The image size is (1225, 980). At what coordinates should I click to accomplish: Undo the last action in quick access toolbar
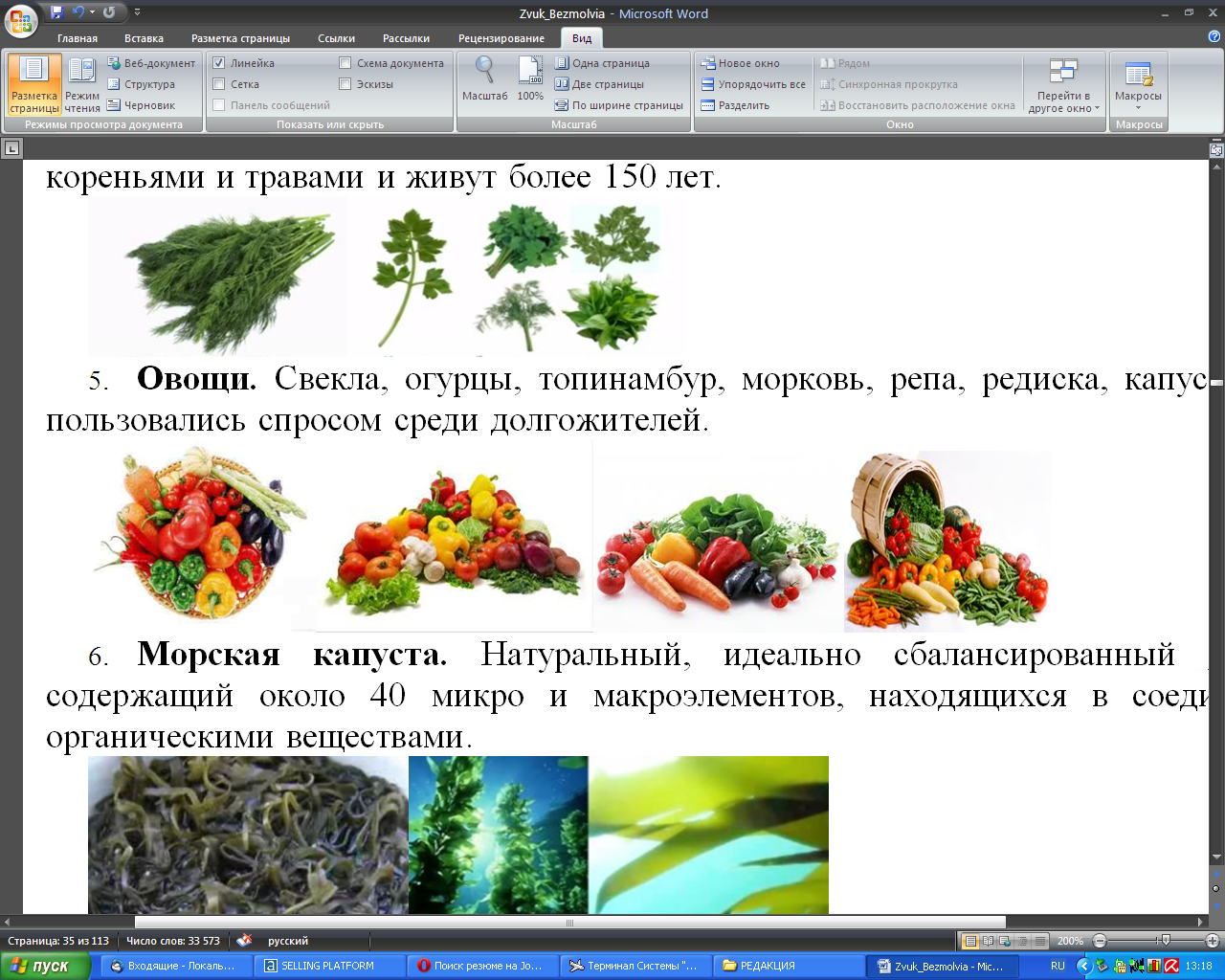click(78, 12)
